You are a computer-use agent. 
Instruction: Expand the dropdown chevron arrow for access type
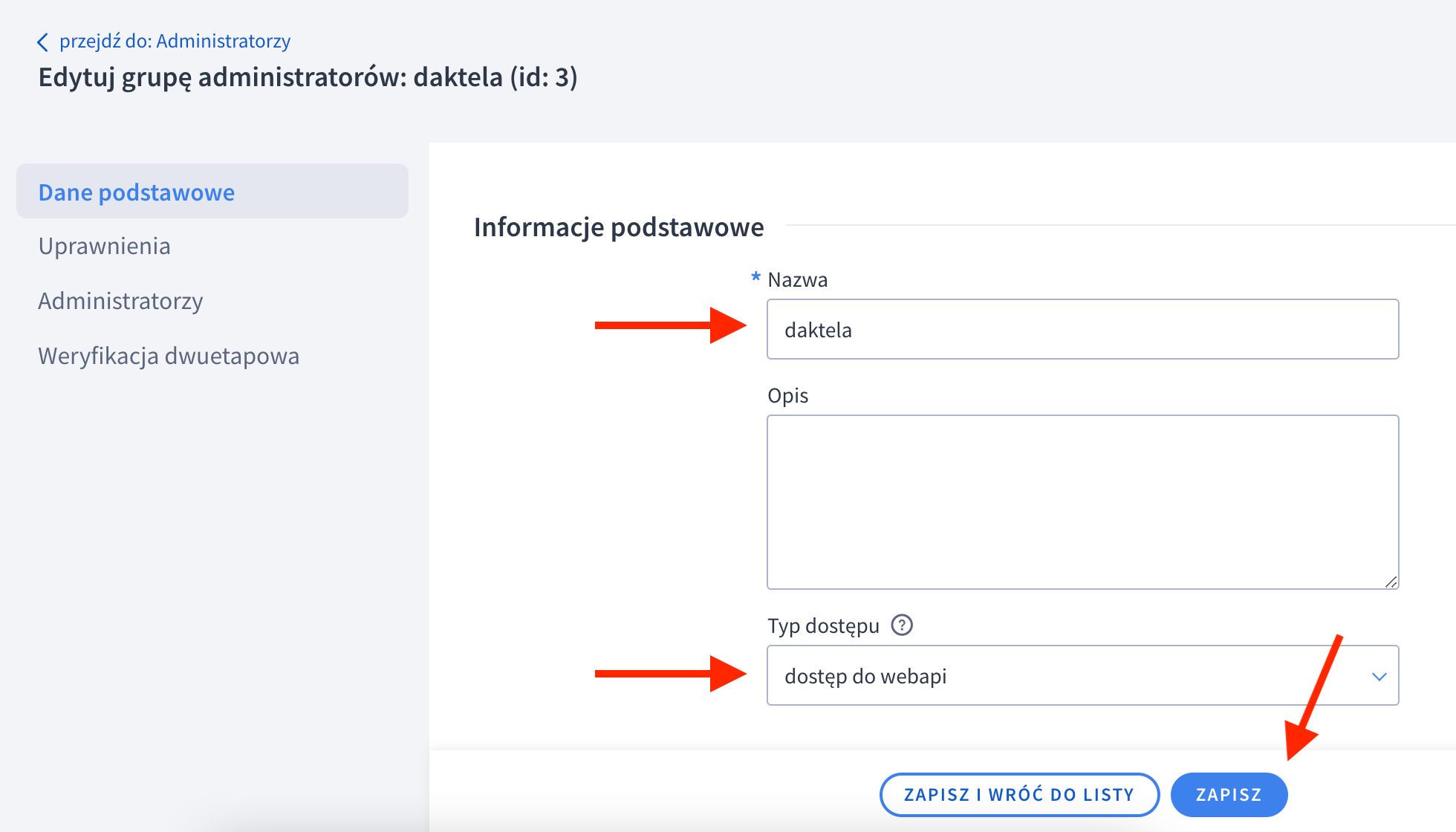click(x=1379, y=677)
